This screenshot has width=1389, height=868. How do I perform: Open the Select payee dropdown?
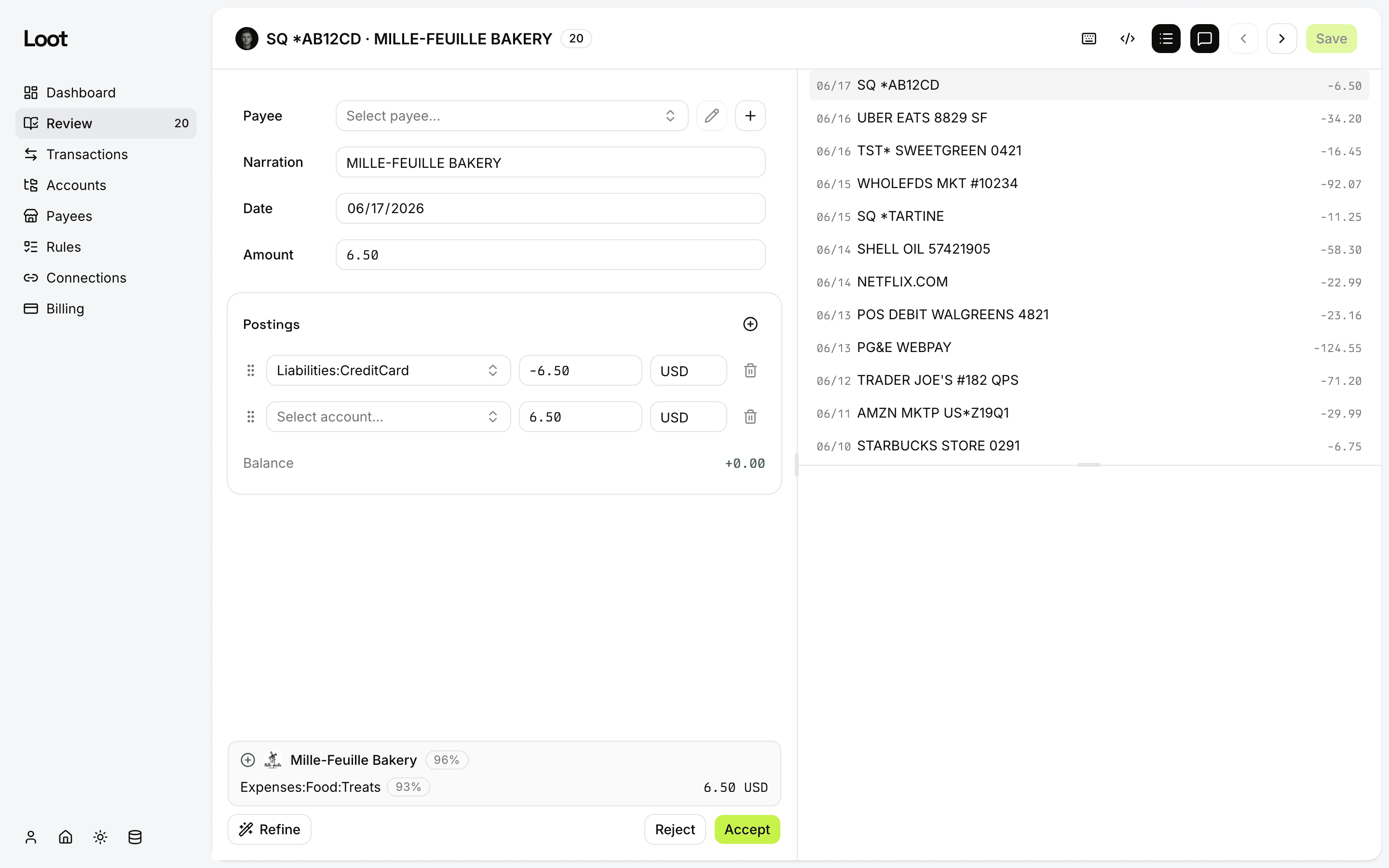coord(512,116)
